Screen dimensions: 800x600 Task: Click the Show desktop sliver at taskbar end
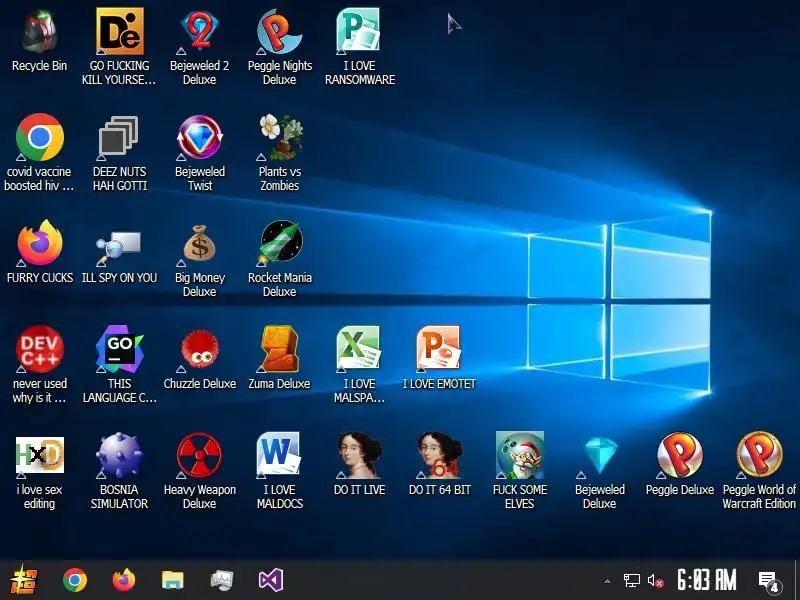coord(797,580)
